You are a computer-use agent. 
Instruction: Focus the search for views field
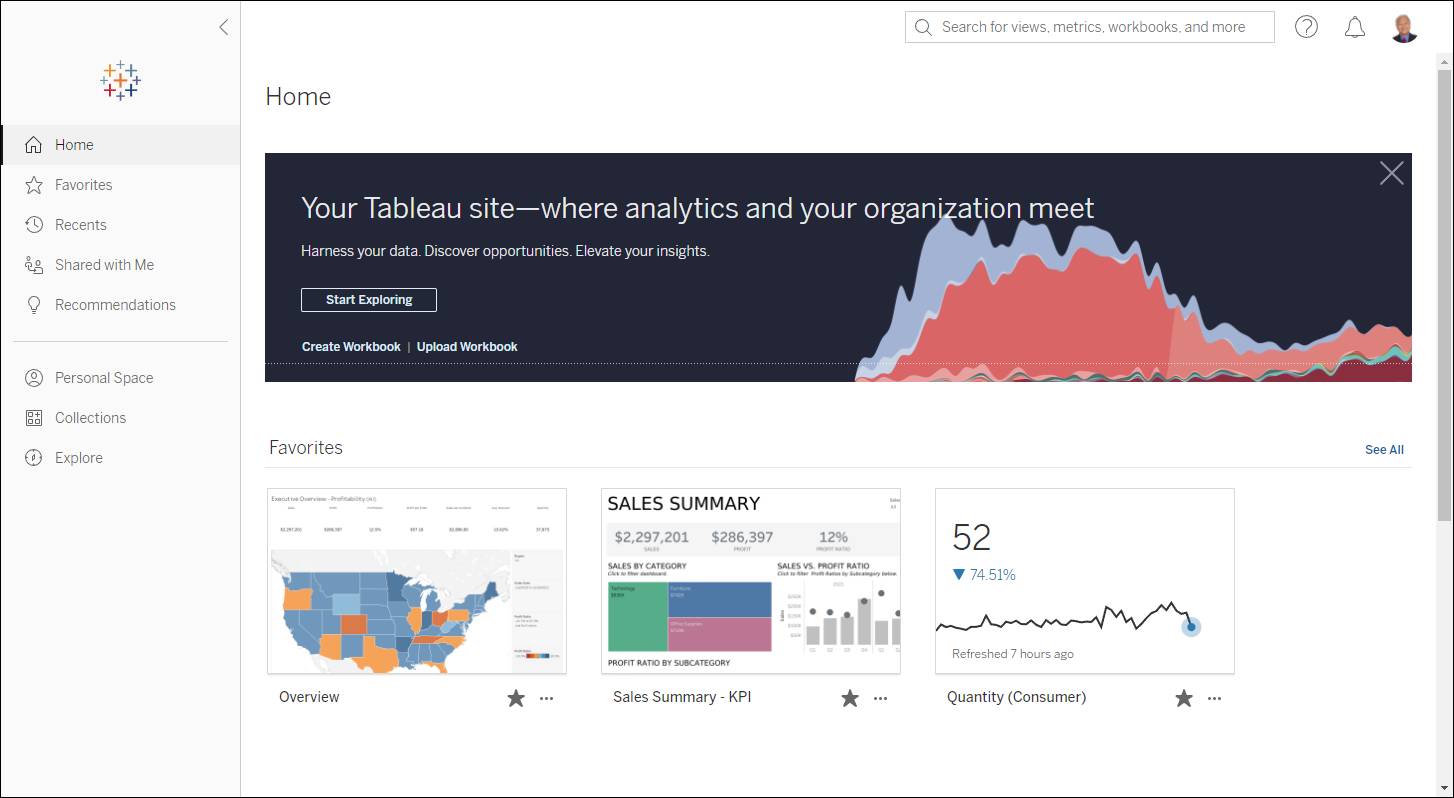[x=1090, y=27]
